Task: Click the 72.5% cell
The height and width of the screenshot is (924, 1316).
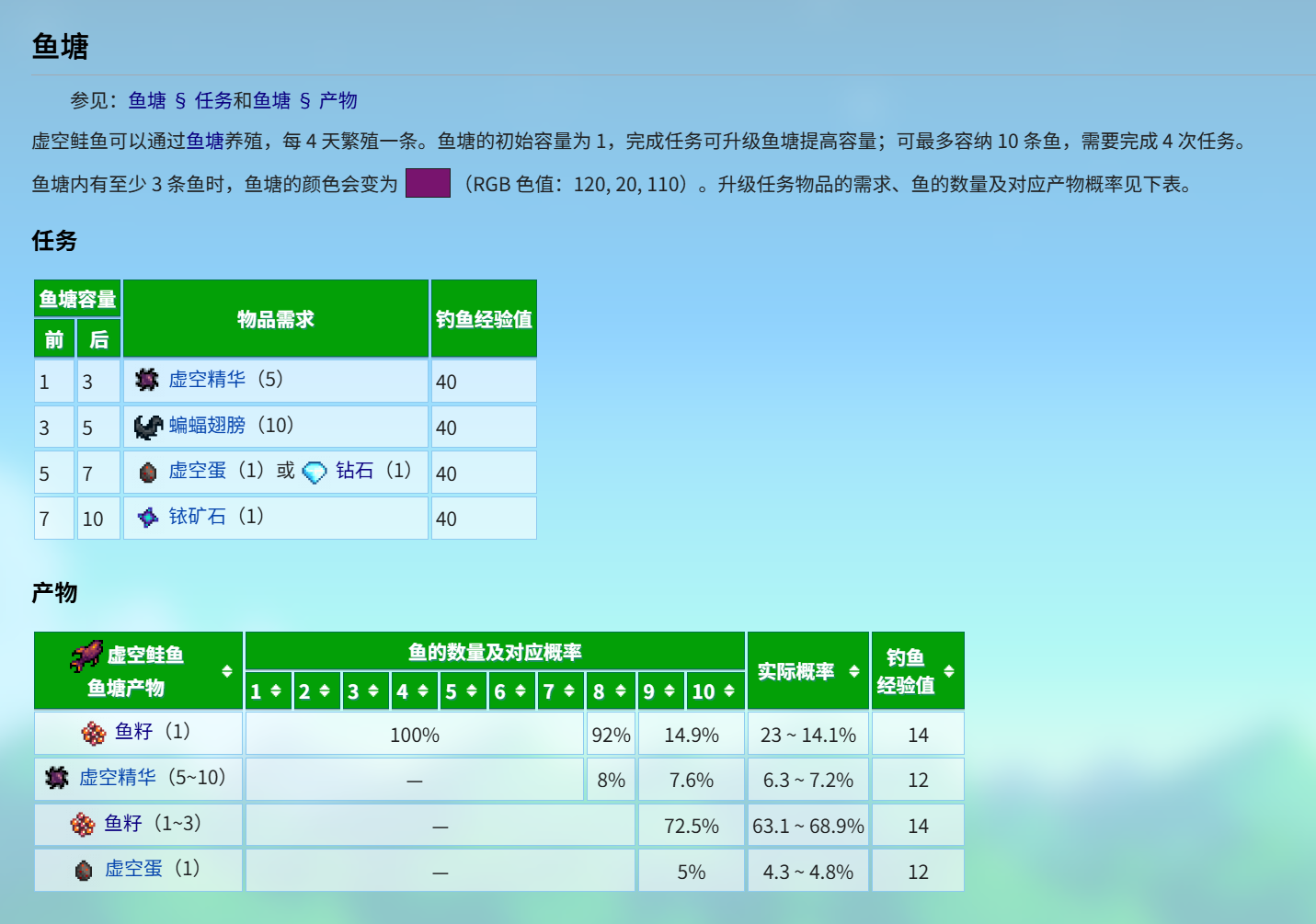Action: pos(692,826)
